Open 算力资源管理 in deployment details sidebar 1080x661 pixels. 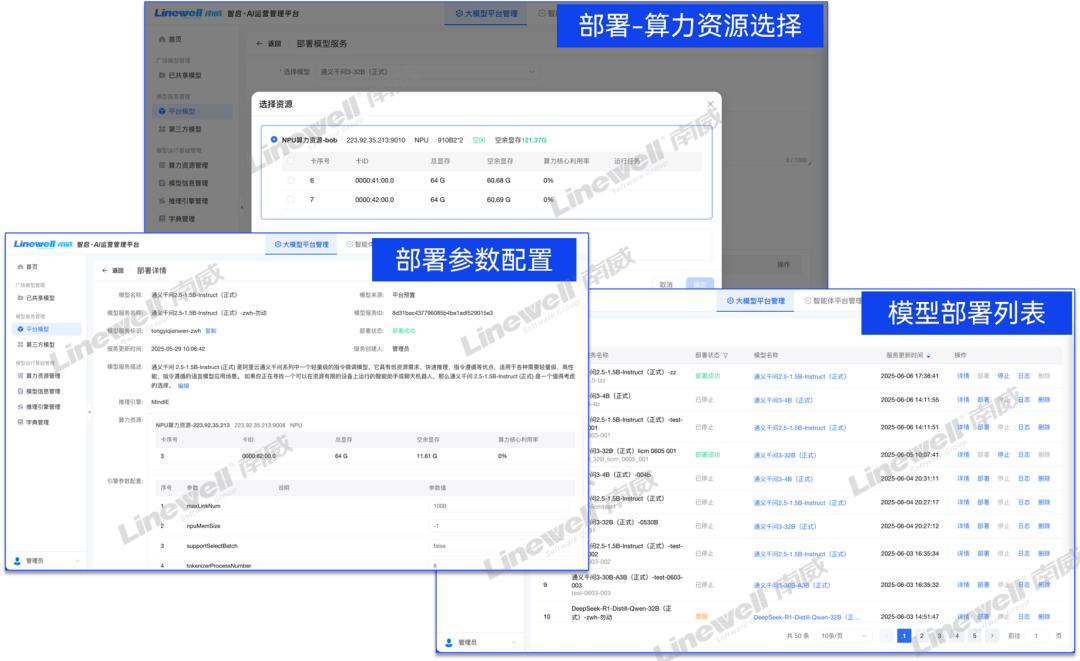tap(43, 376)
